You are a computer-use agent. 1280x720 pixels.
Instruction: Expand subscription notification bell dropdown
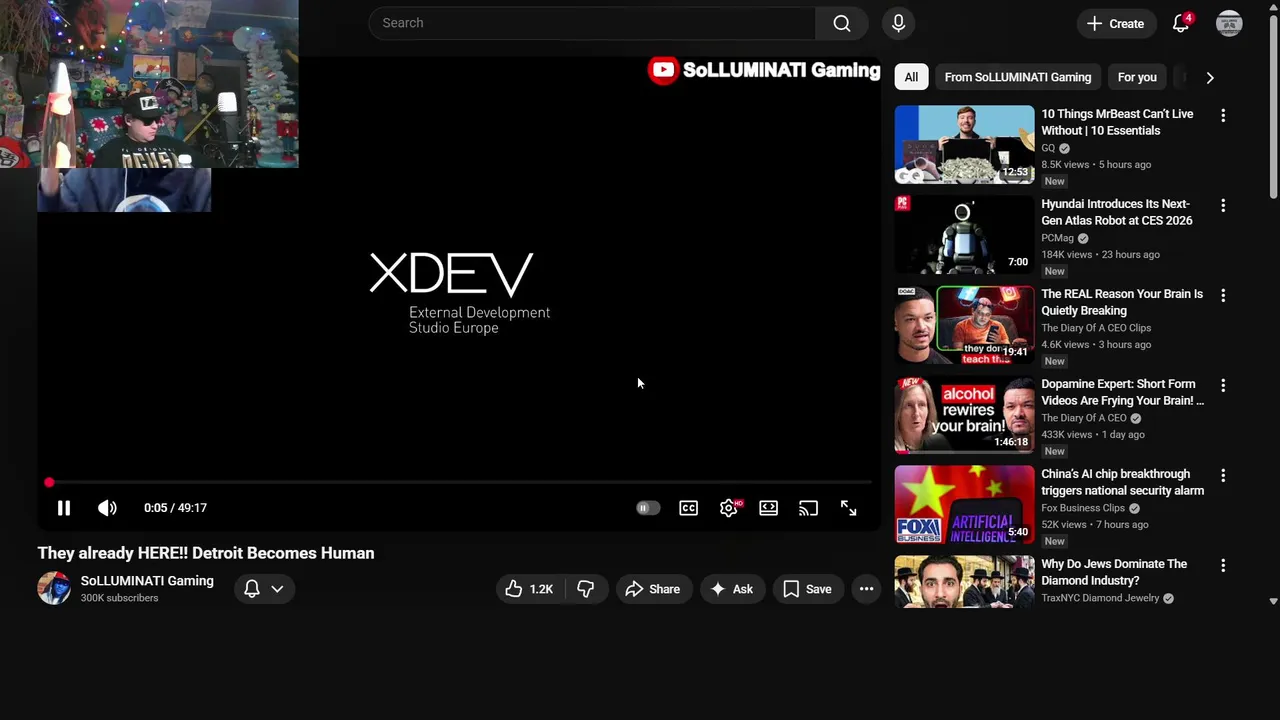tap(264, 589)
